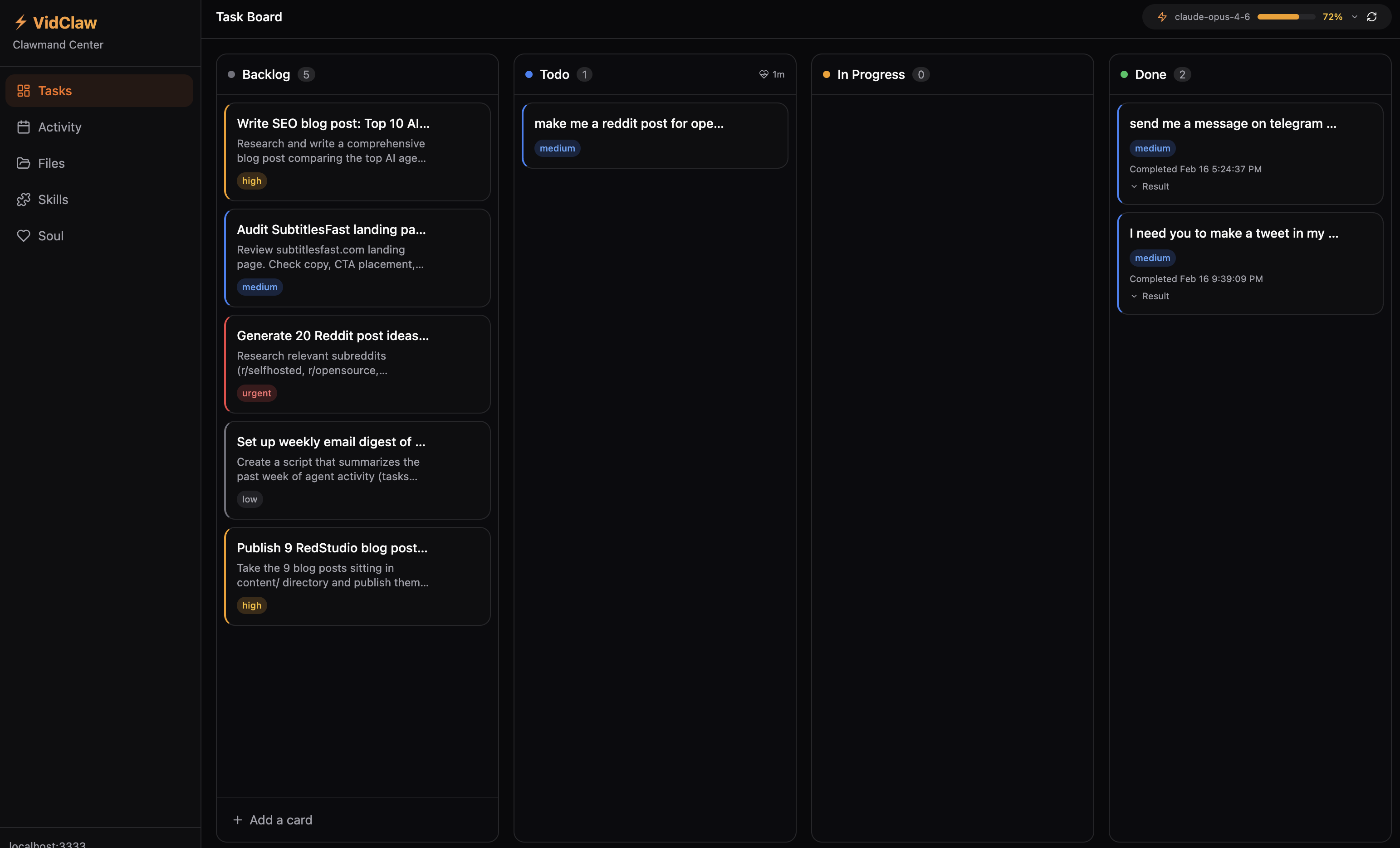The height and width of the screenshot is (848, 1400).
Task: Click the Tasks grid icon in sidebar
Action: (x=23, y=91)
